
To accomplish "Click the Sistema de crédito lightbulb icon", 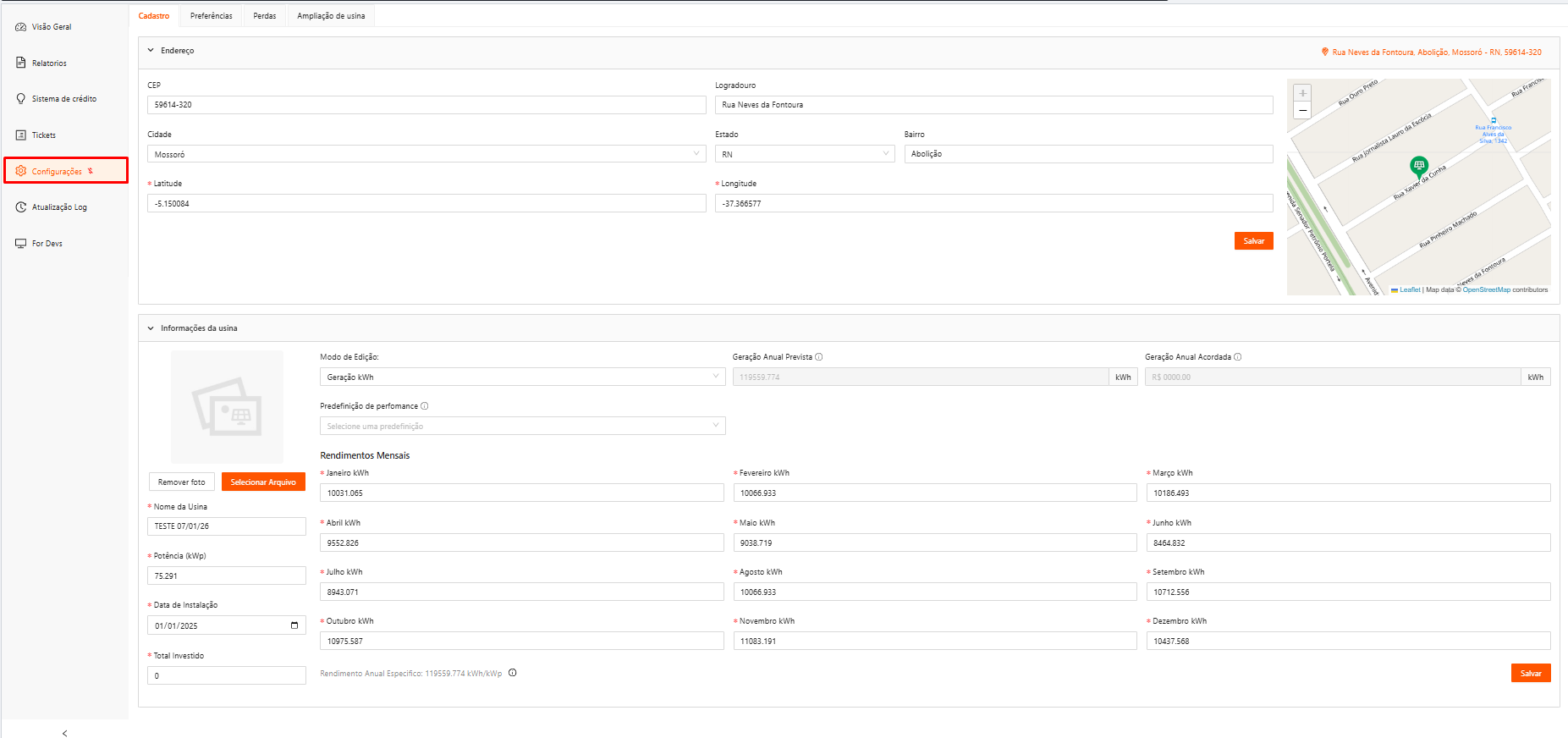I will coord(21,99).
